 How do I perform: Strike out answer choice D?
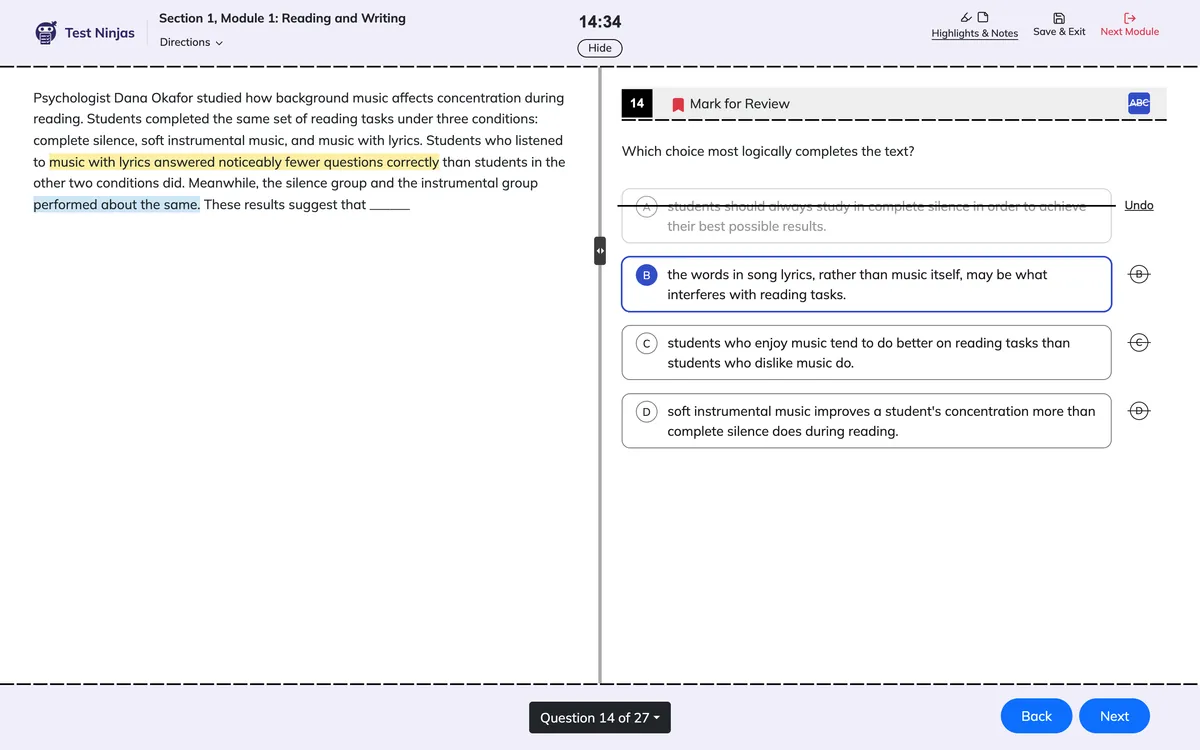tap(1139, 410)
